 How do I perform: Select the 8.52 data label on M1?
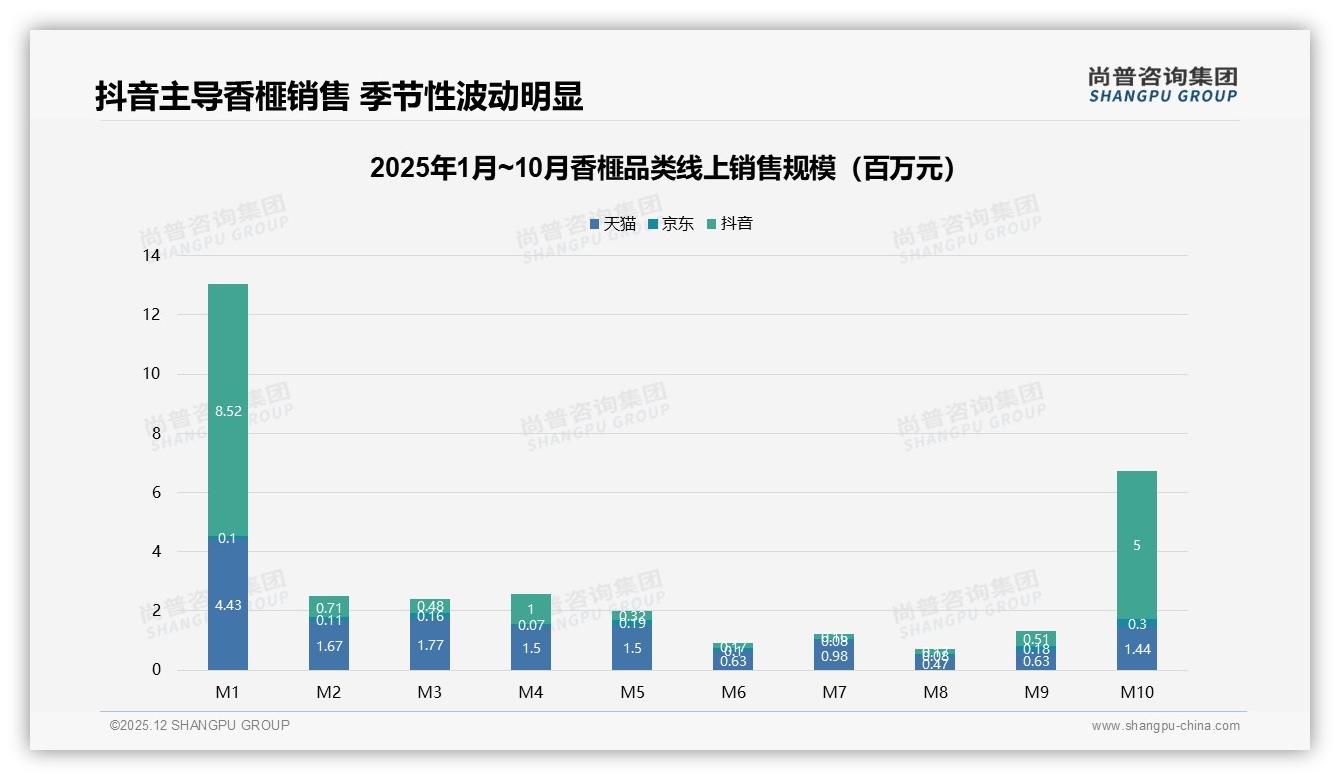tap(227, 411)
